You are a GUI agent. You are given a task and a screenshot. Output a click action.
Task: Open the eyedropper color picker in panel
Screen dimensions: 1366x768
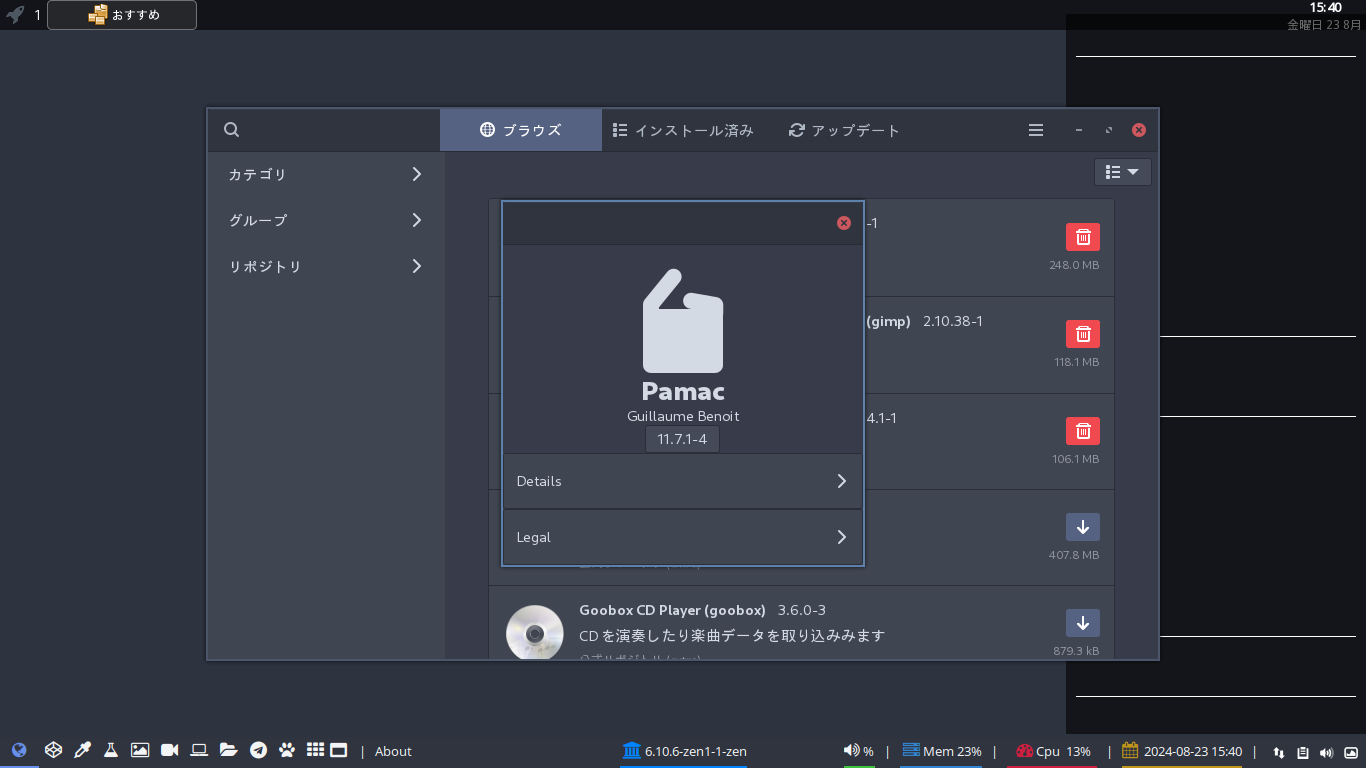(83, 750)
